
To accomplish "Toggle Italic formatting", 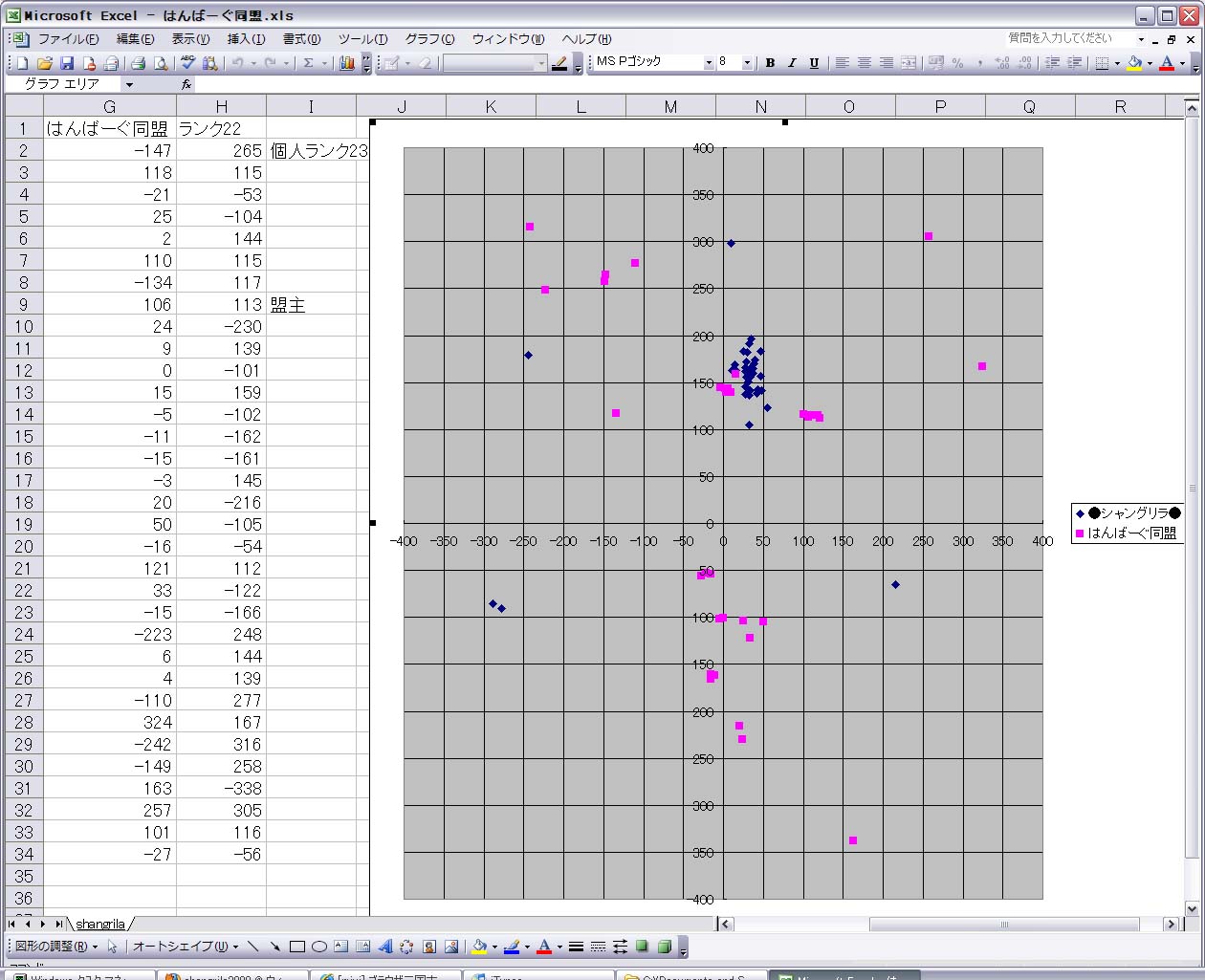I will (x=792, y=63).
